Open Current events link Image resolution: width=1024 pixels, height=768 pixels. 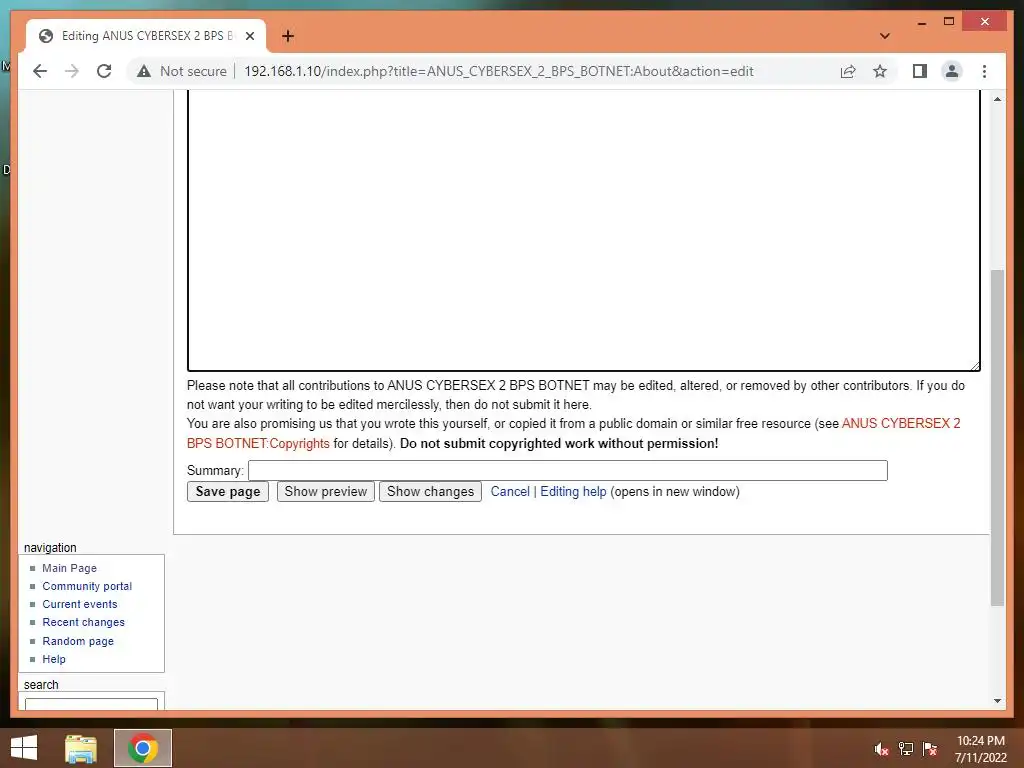pos(80,604)
